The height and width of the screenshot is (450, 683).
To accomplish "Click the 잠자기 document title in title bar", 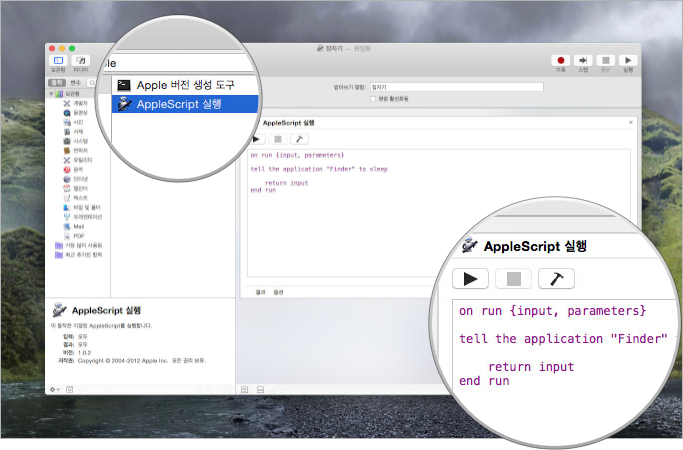I will (x=334, y=48).
